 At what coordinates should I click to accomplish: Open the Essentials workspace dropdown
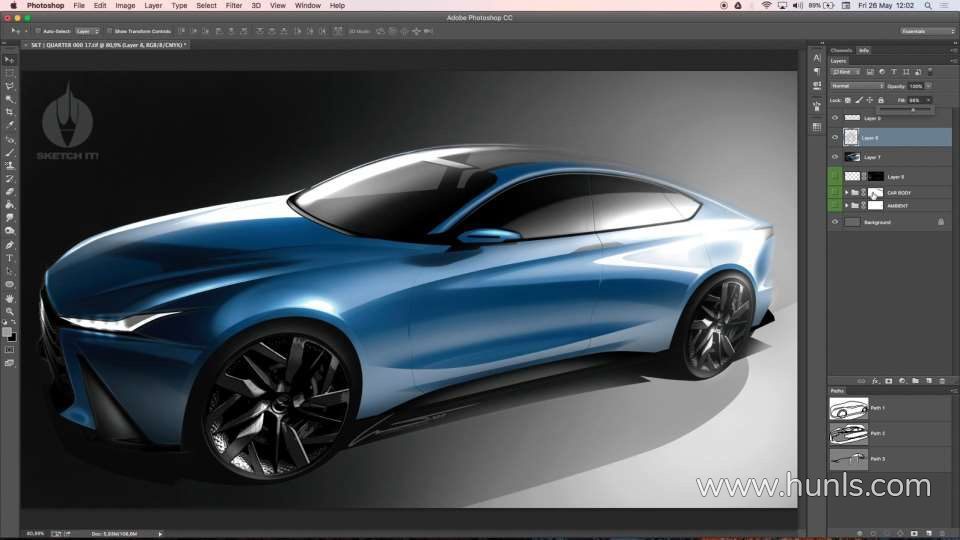pyautogui.click(x=927, y=31)
